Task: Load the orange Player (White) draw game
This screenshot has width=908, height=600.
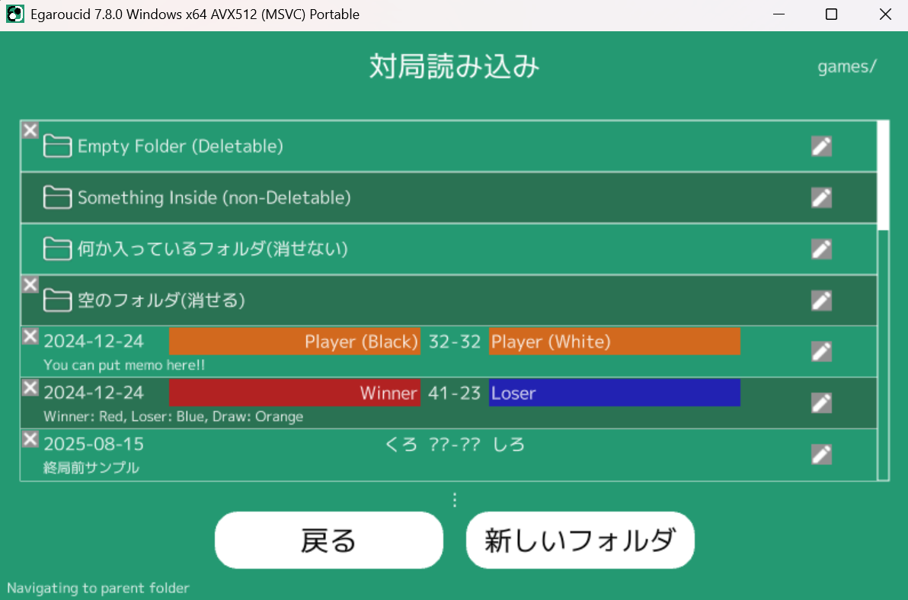Action: tap(614, 342)
